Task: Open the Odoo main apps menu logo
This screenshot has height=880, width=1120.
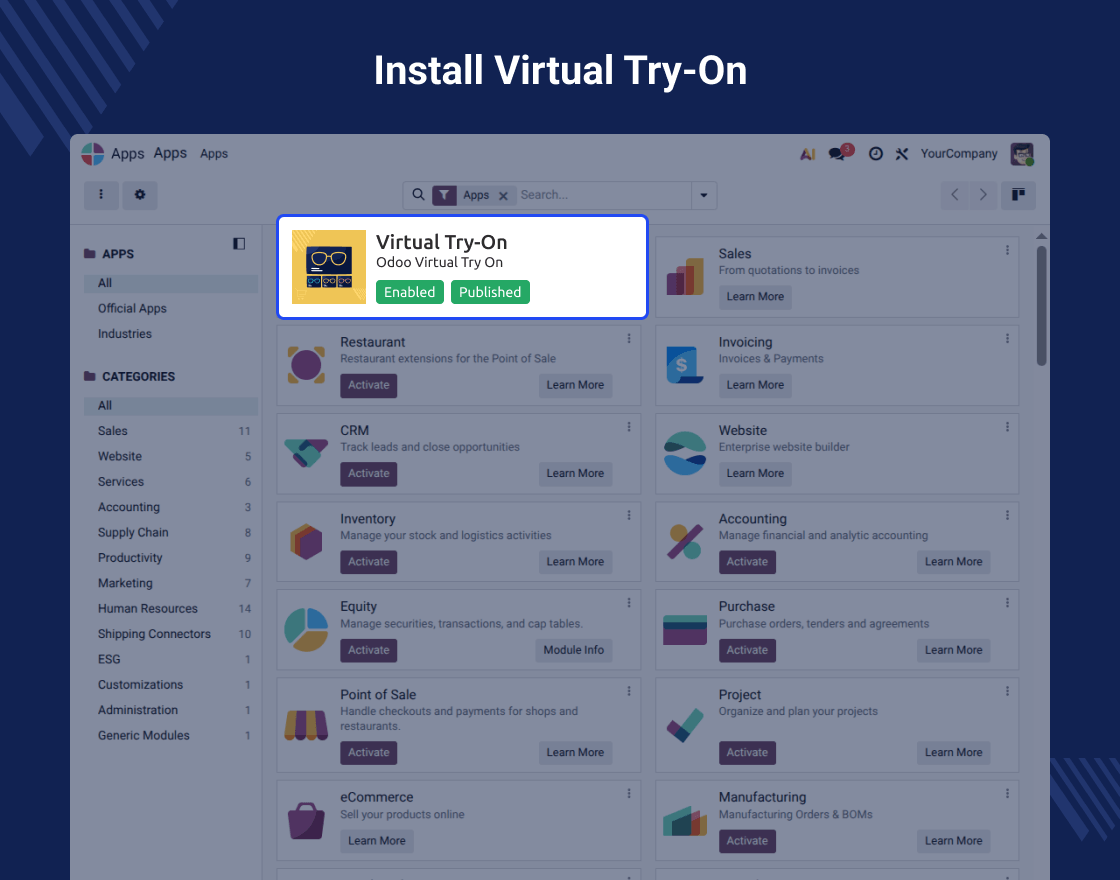Action: click(93, 154)
